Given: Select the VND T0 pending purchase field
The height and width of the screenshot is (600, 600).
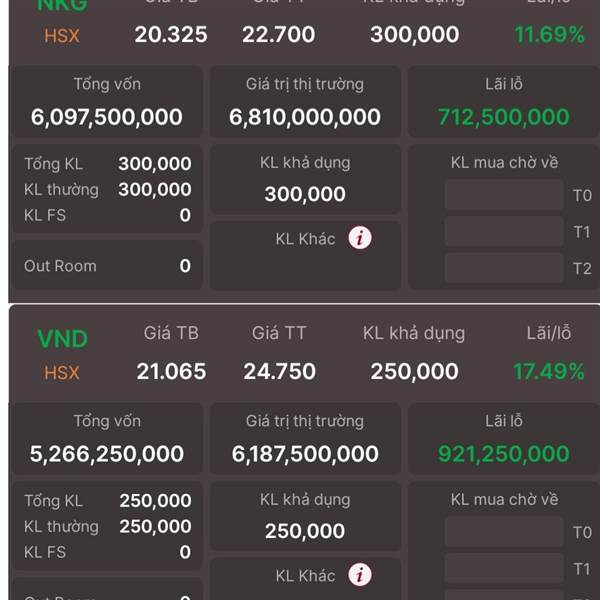Looking at the screenshot, I should (504, 532).
